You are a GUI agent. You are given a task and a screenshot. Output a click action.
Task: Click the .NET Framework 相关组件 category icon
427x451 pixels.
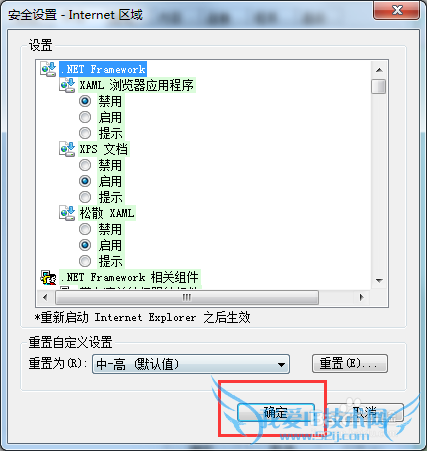click(48, 277)
